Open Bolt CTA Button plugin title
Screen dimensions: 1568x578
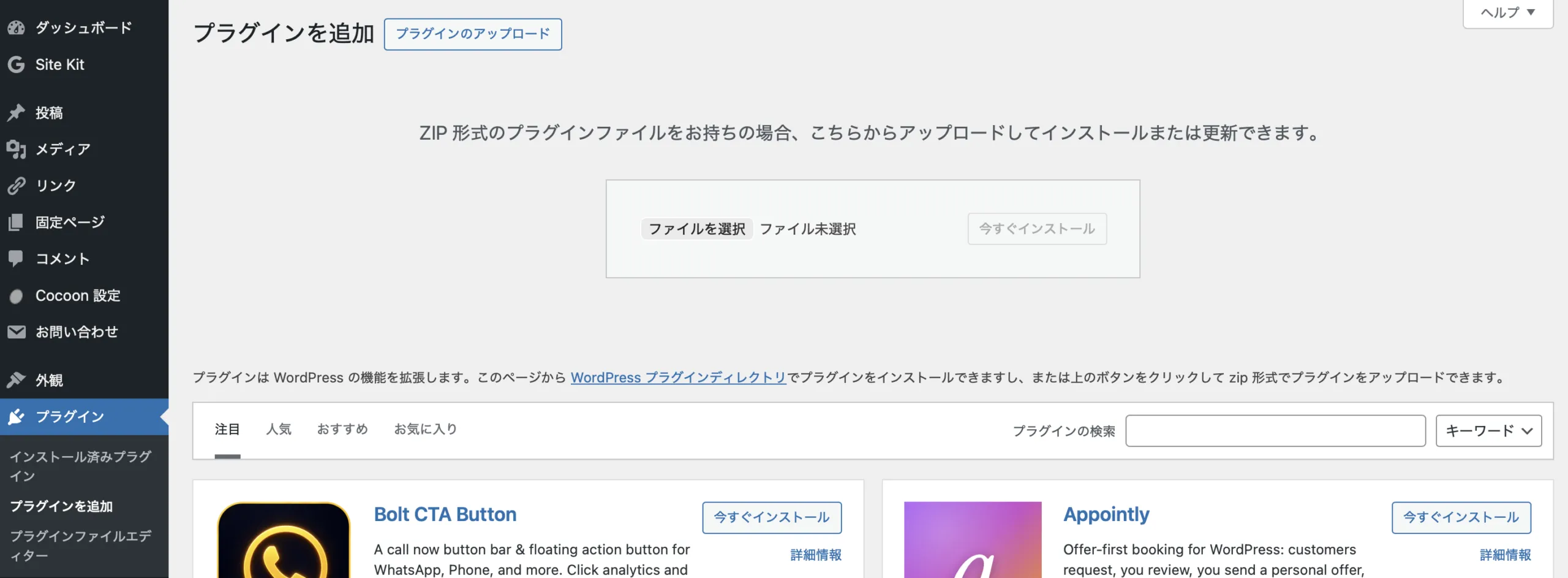[445, 514]
